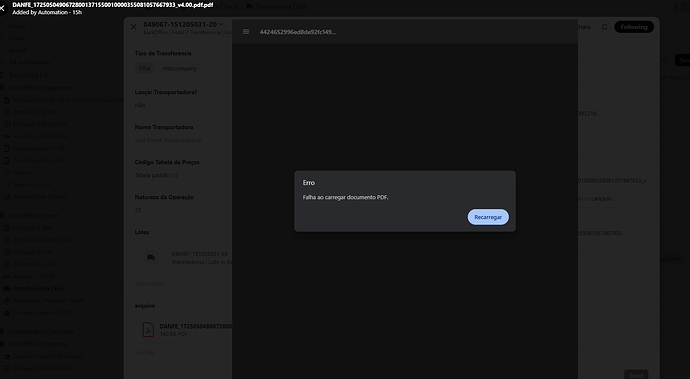The width and height of the screenshot is (690, 379).
Task: Click the Send button at bottom right
Action: coord(636,375)
